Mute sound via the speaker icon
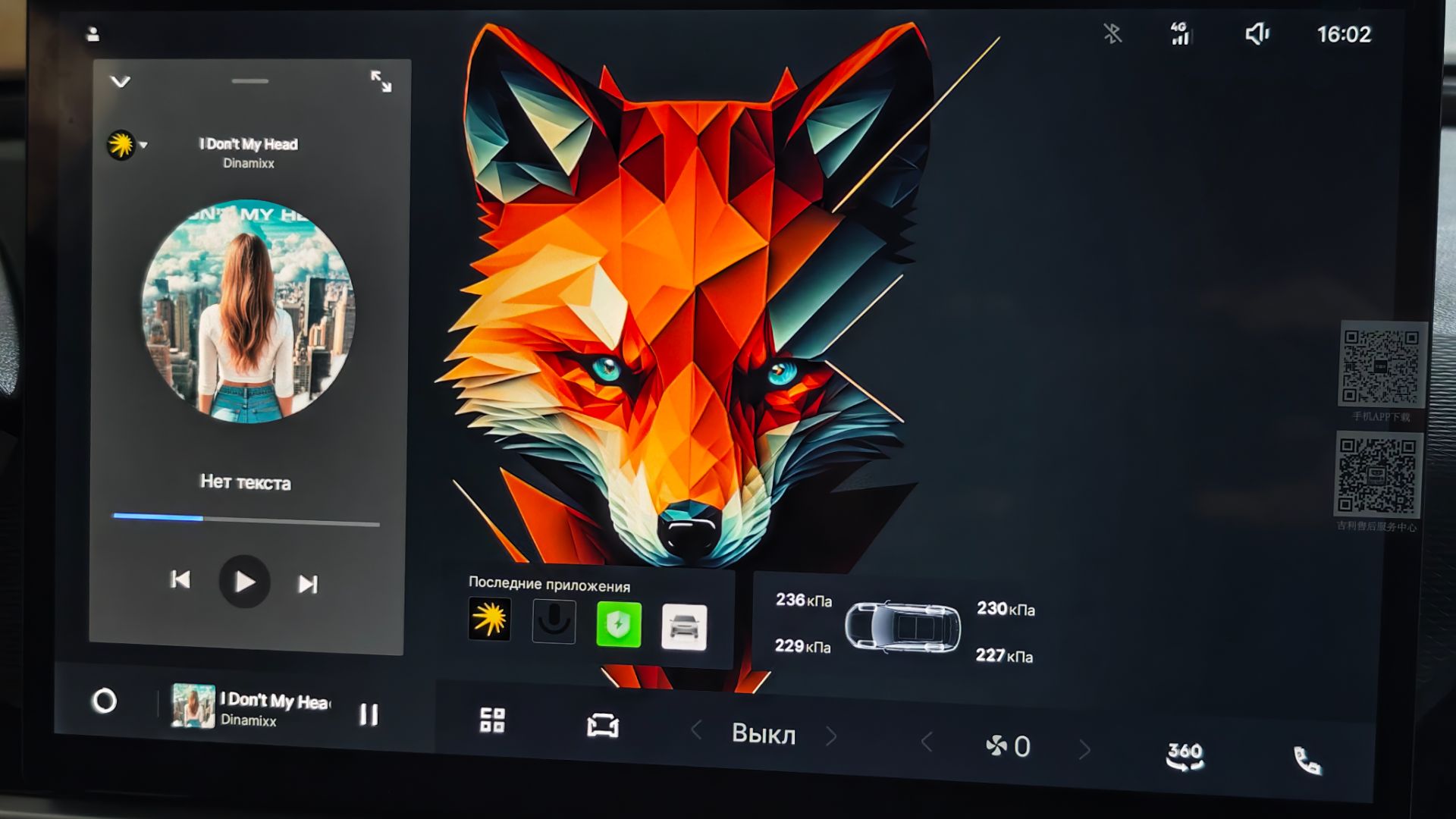The image size is (1456, 819). pyautogui.click(x=1257, y=33)
